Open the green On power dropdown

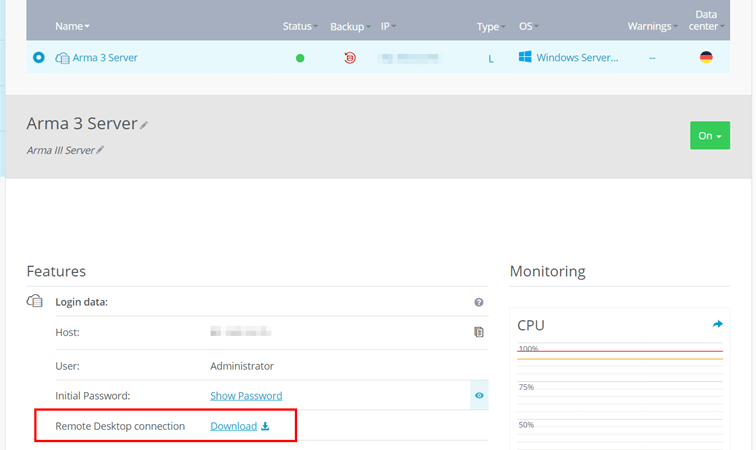coord(710,136)
